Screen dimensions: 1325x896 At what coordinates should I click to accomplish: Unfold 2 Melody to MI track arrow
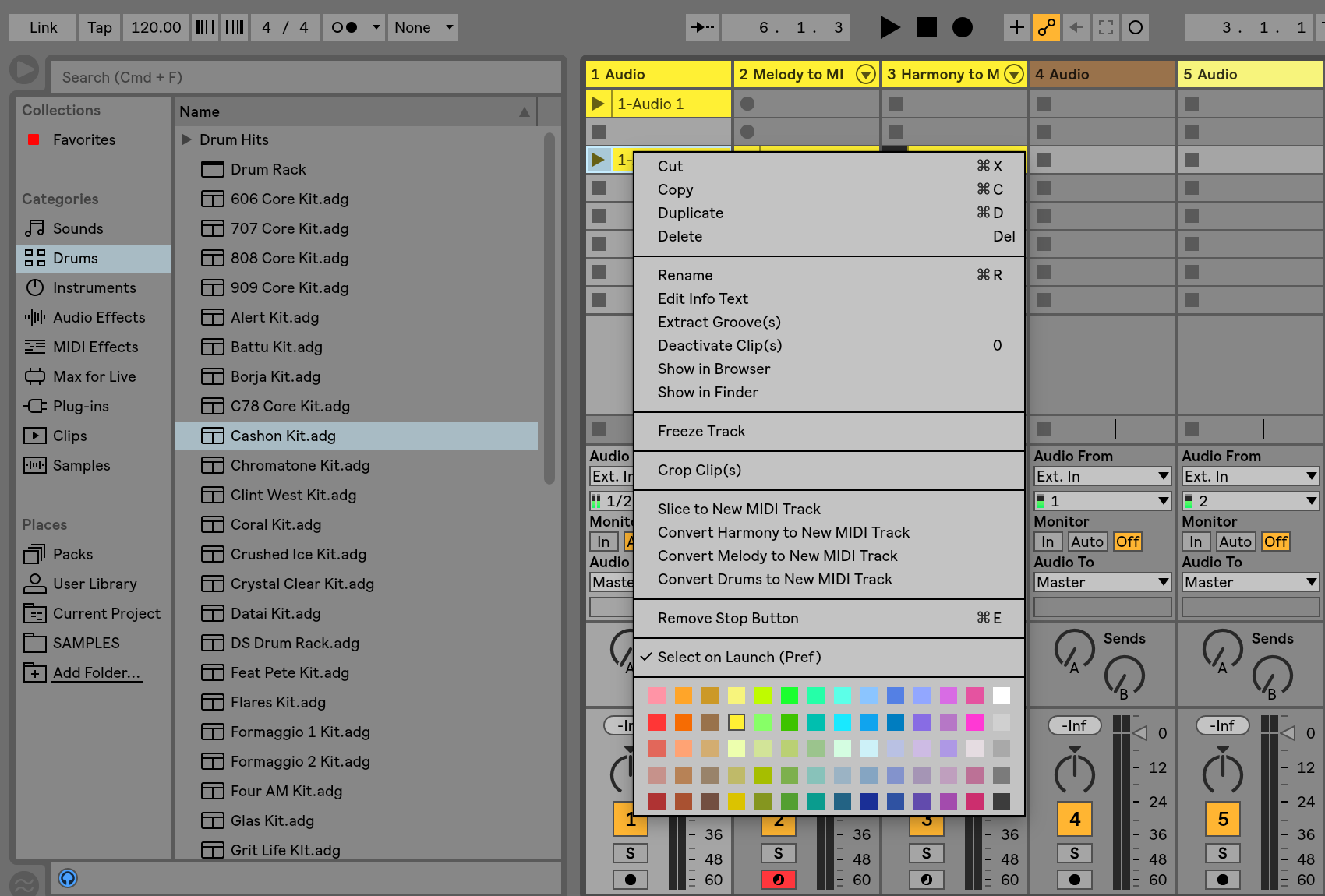[x=865, y=74]
